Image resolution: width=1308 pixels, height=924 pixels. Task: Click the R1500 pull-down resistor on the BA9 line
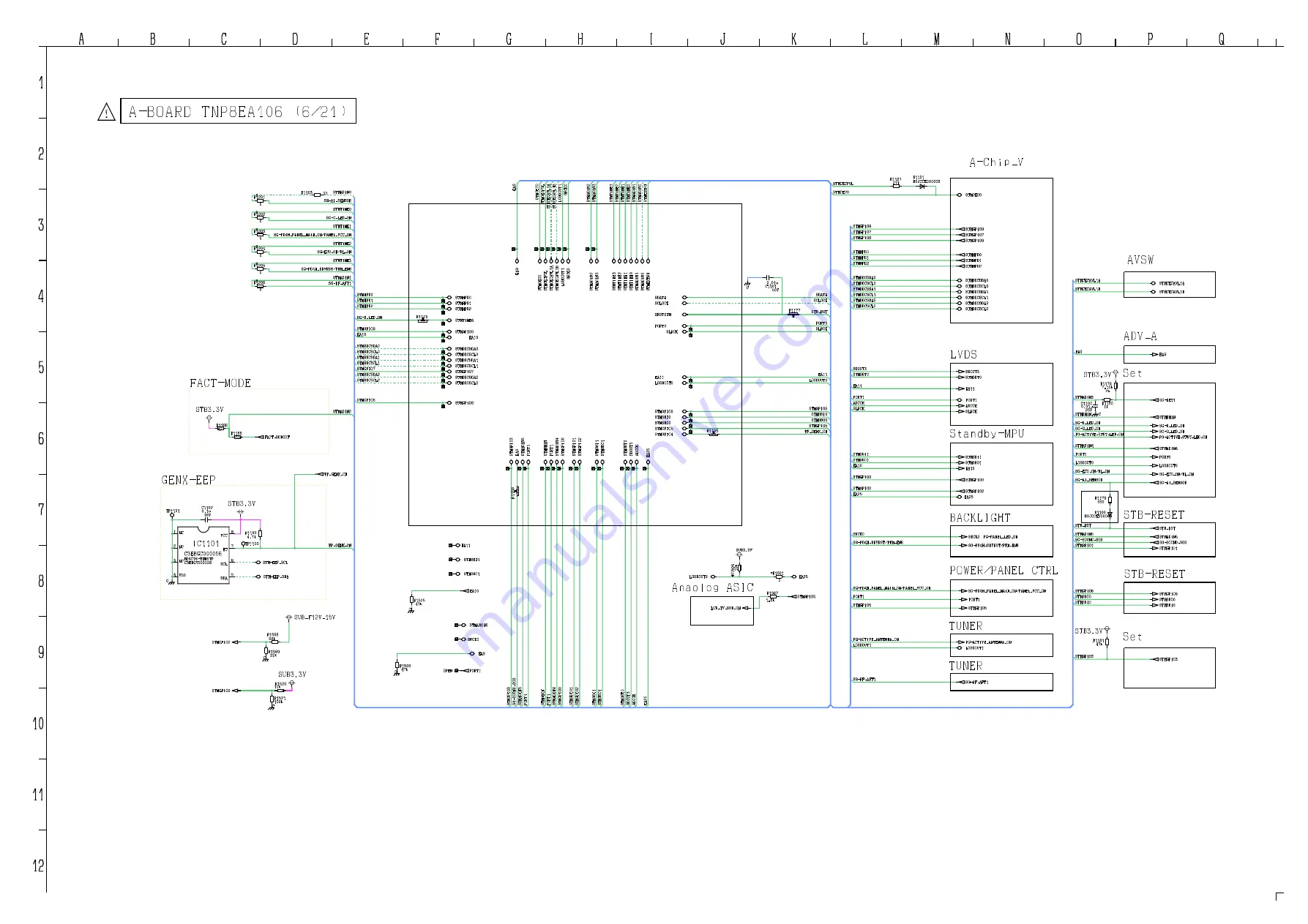coord(397,666)
